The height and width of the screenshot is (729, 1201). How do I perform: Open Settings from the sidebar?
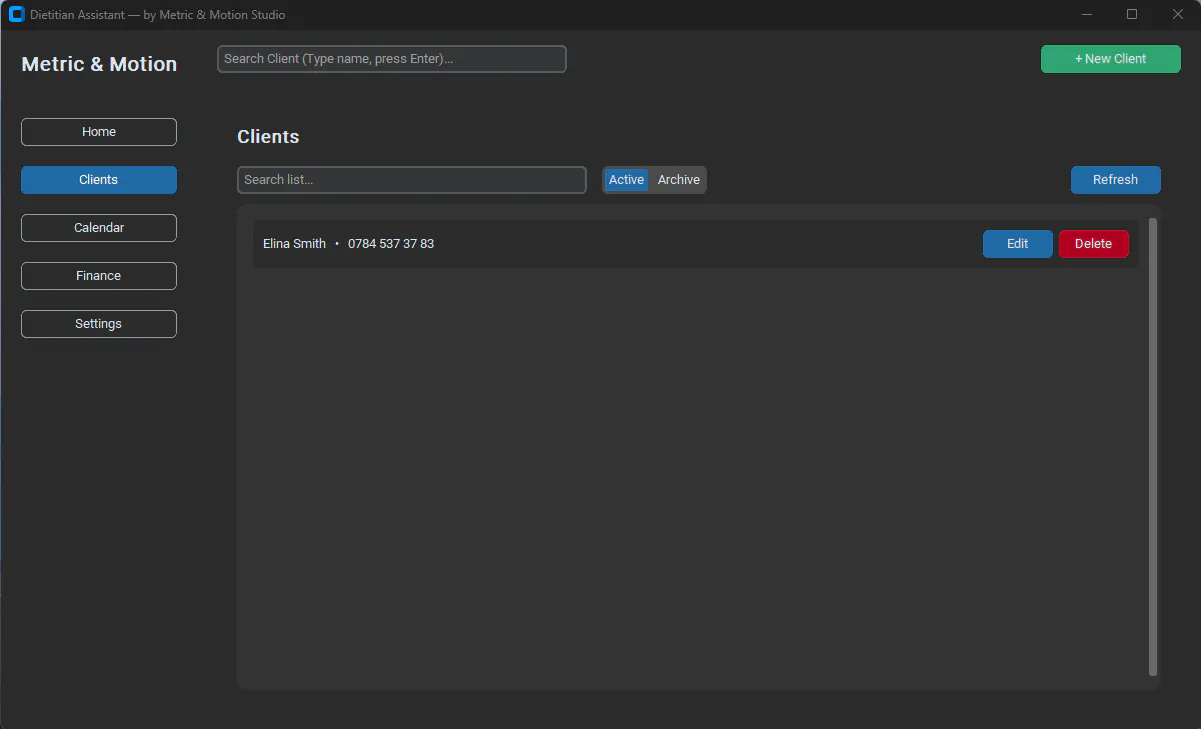coord(99,324)
